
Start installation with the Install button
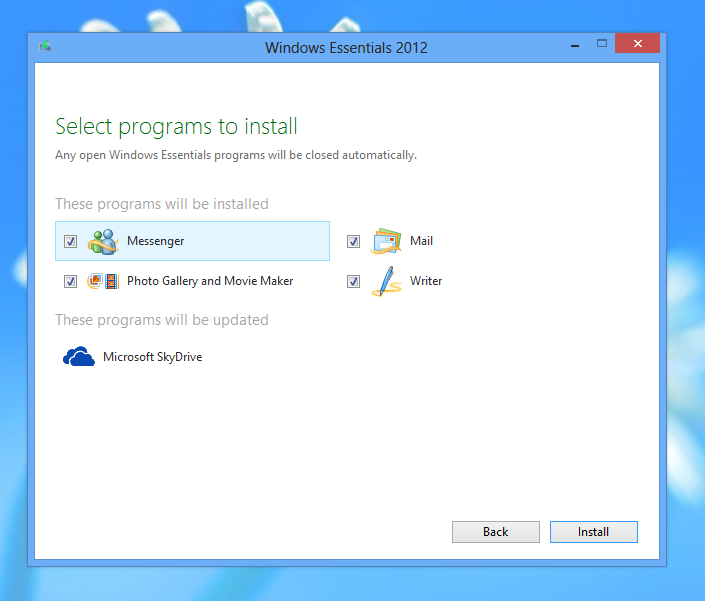593,532
